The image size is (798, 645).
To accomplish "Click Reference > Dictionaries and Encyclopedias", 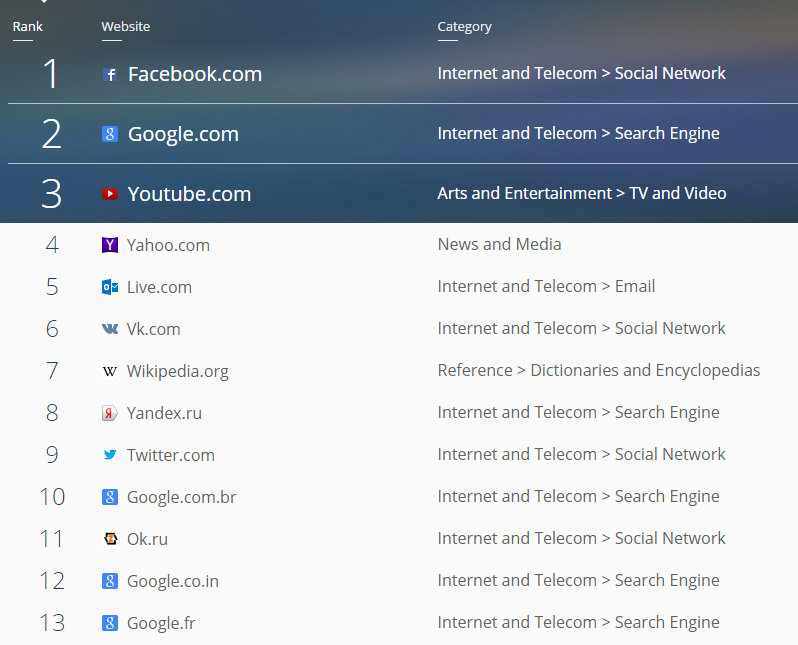I will click(x=599, y=371).
